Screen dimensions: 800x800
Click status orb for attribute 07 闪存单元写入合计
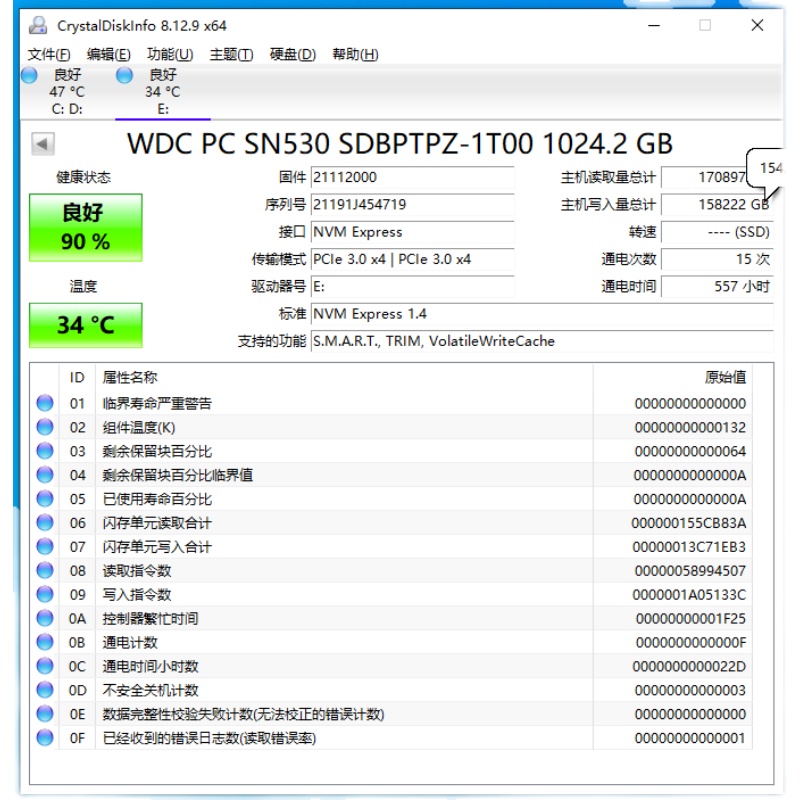(x=45, y=547)
